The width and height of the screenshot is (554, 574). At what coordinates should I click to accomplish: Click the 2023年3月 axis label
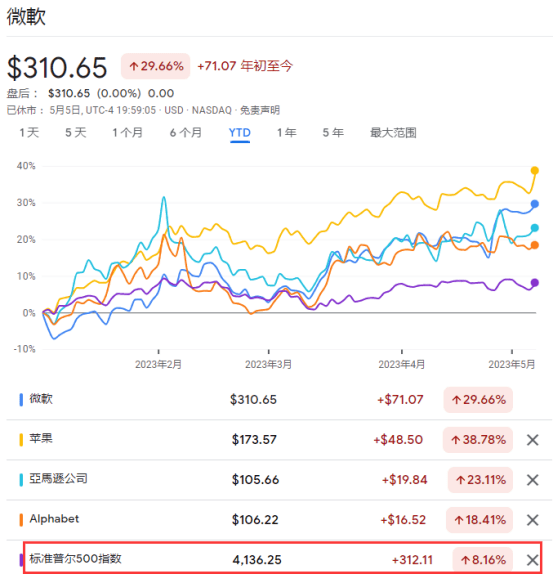pyautogui.click(x=268, y=365)
